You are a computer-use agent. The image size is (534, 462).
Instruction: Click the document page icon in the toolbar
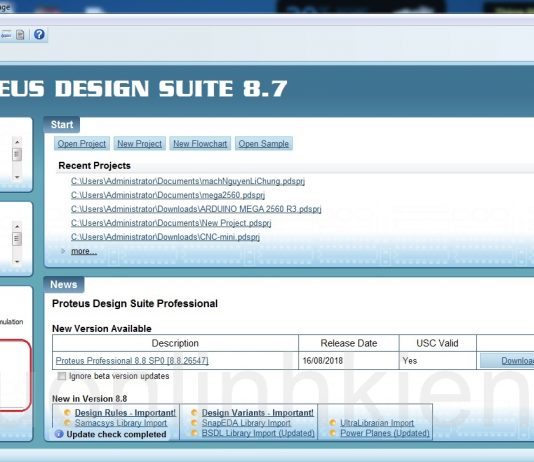click(x=20, y=35)
